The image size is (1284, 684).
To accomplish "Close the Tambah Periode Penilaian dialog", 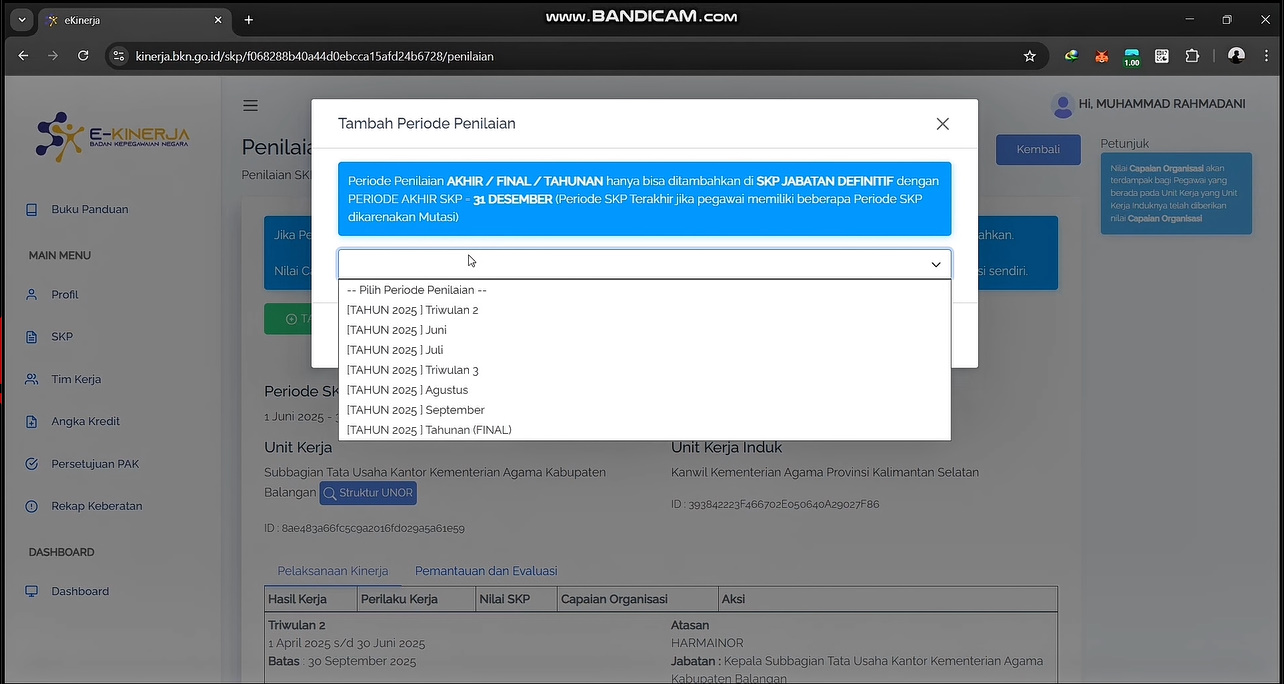I will tap(942, 124).
